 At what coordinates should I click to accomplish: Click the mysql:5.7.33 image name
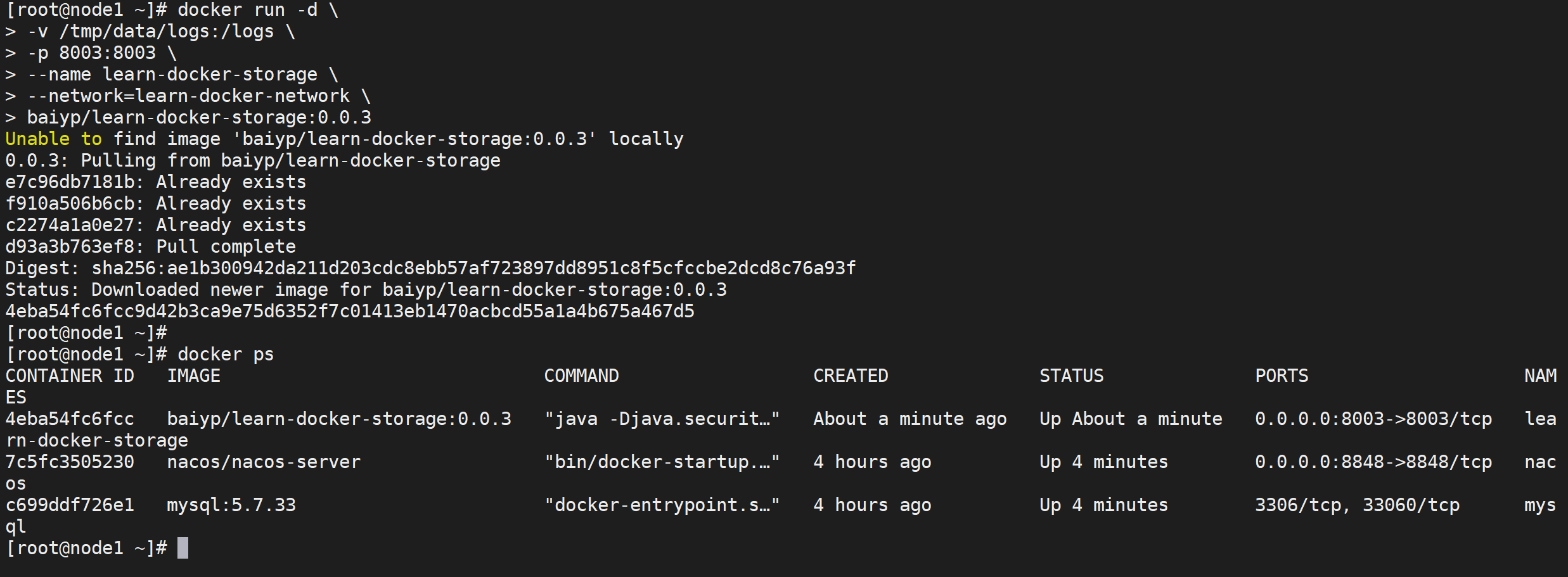(x=231, y=505)
